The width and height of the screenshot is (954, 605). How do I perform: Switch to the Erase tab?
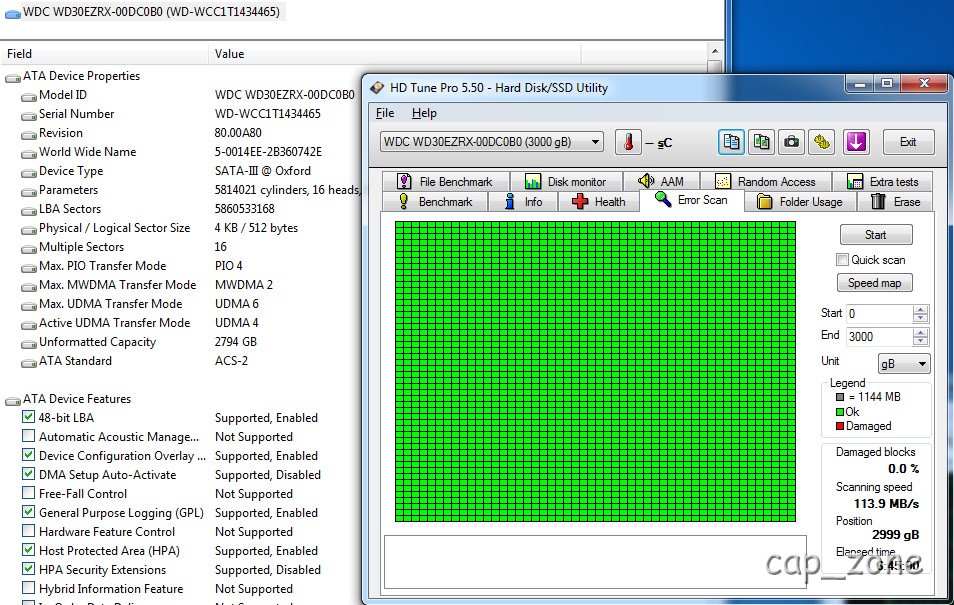tap(895, 201)
